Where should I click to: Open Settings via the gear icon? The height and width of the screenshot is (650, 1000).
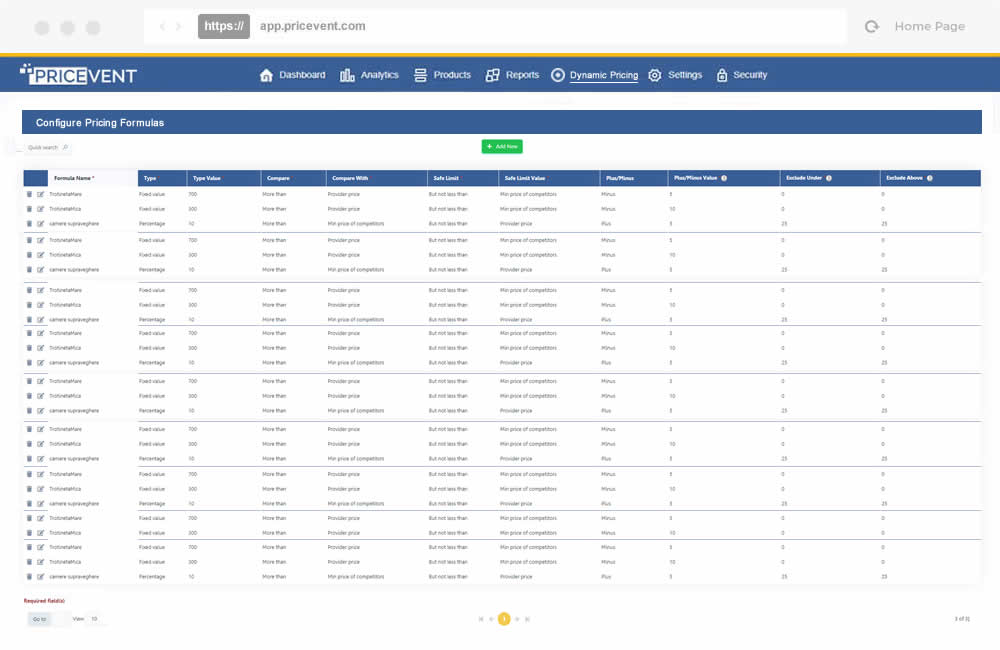pos(654,75)
